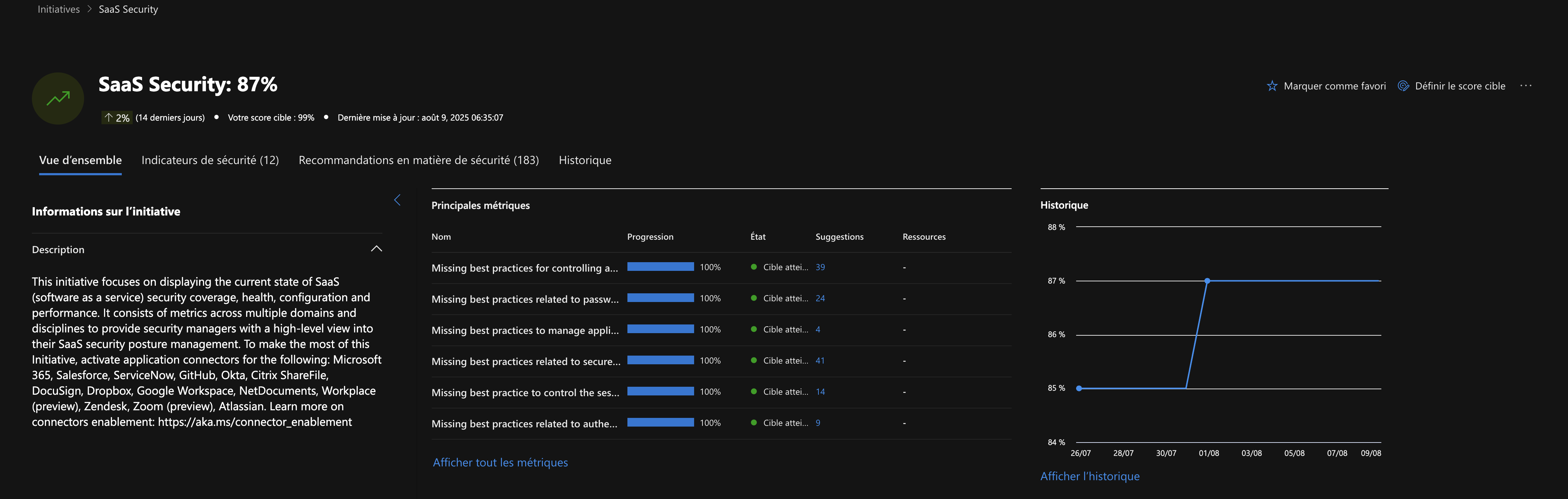Click Afficher tout les métriques link
This screenshot has height=499, width=1568.
coord(500,462)
